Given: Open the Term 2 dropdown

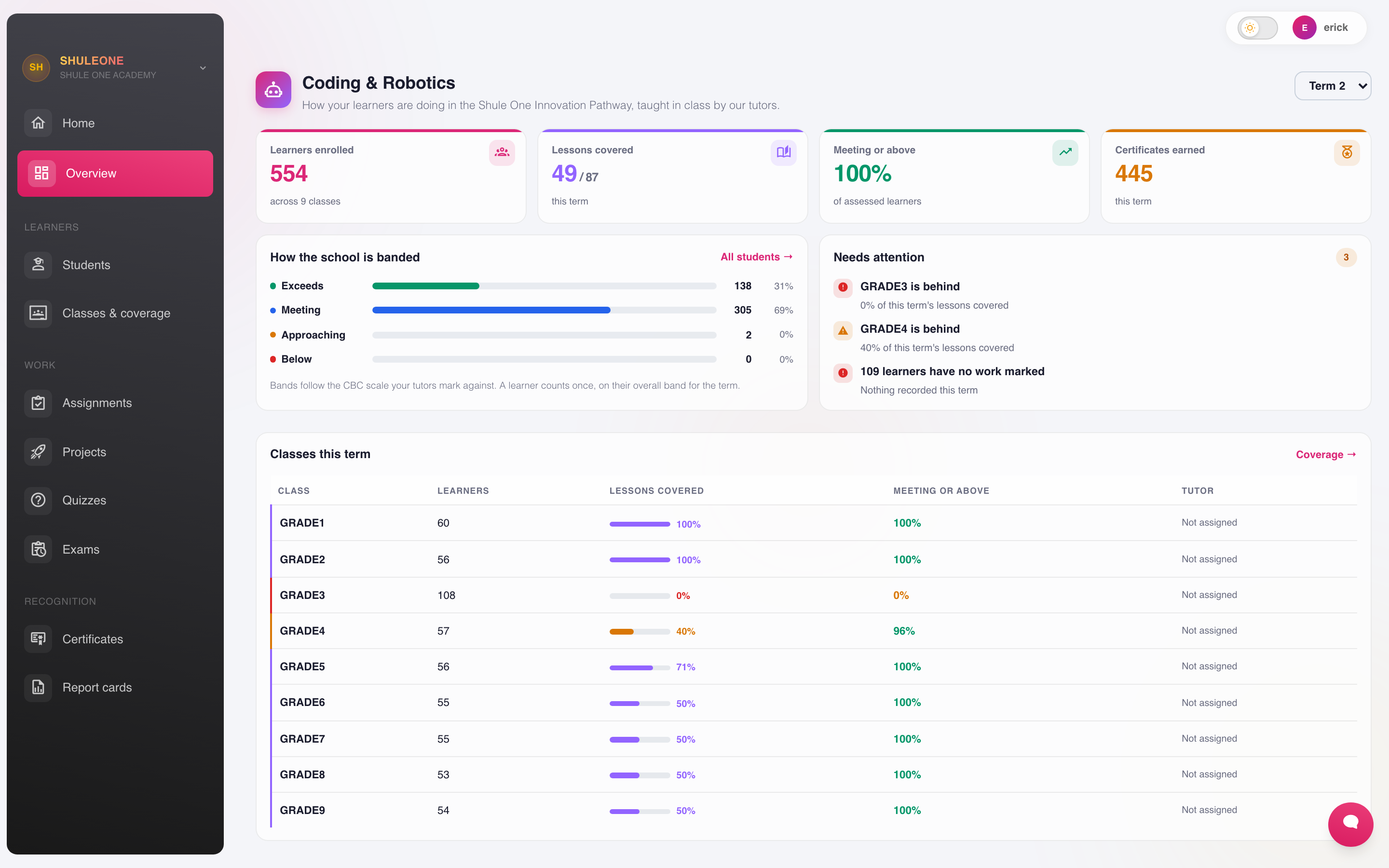Looking at the screenshot, I should (1332, 85).
